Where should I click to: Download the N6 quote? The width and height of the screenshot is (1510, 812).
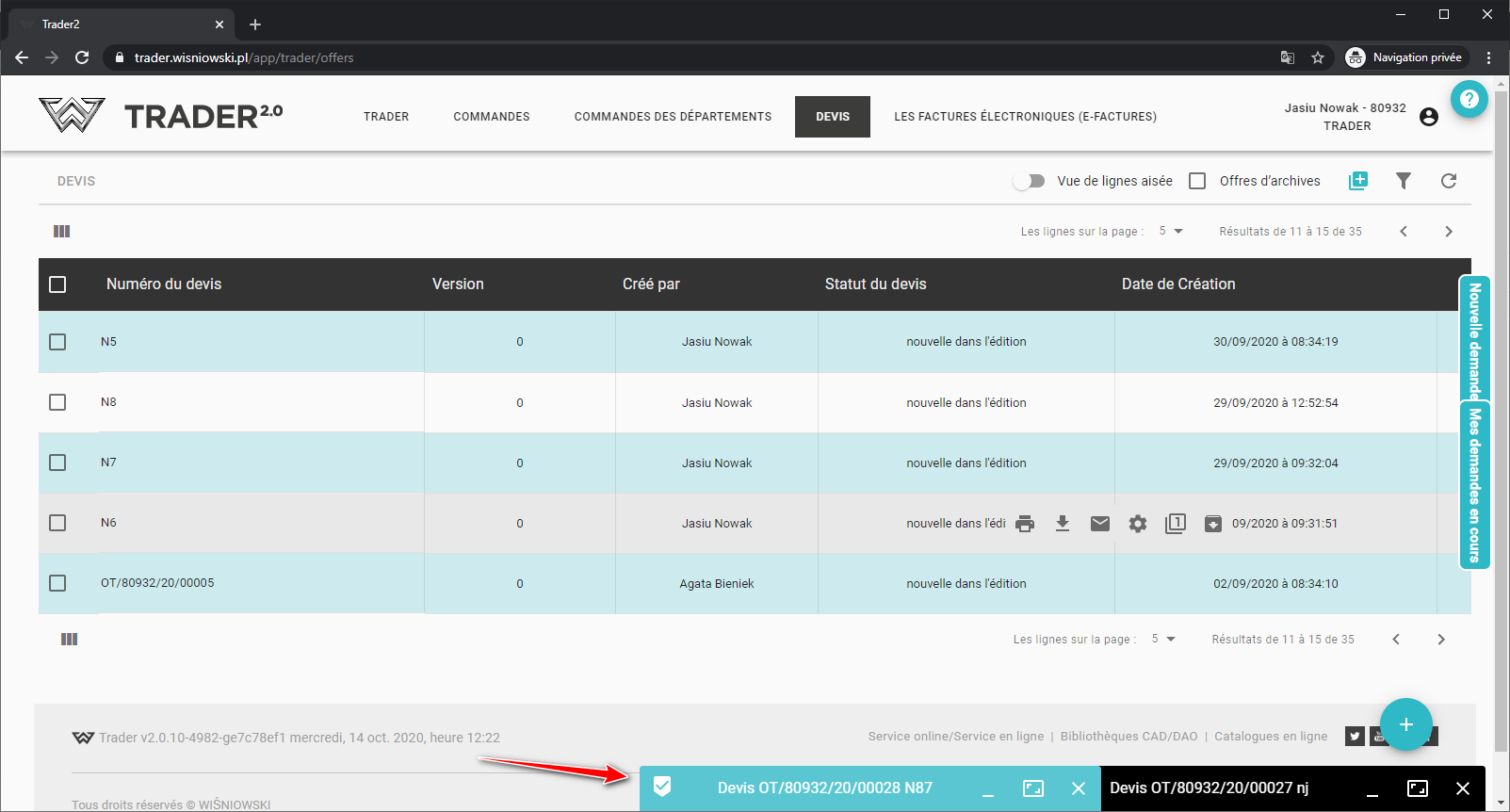(1063, 524)
